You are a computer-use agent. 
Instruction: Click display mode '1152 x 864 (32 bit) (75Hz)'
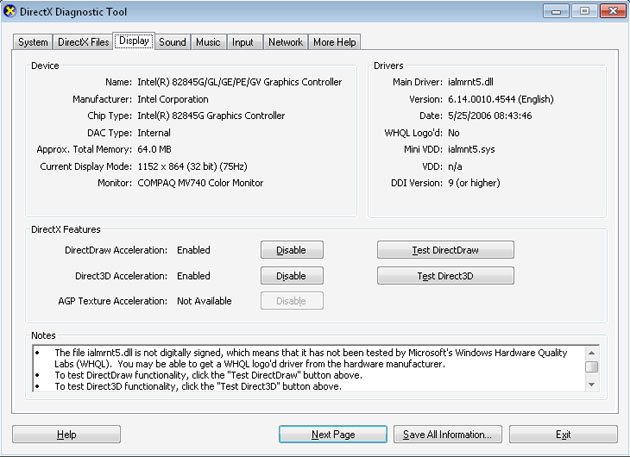192,166
